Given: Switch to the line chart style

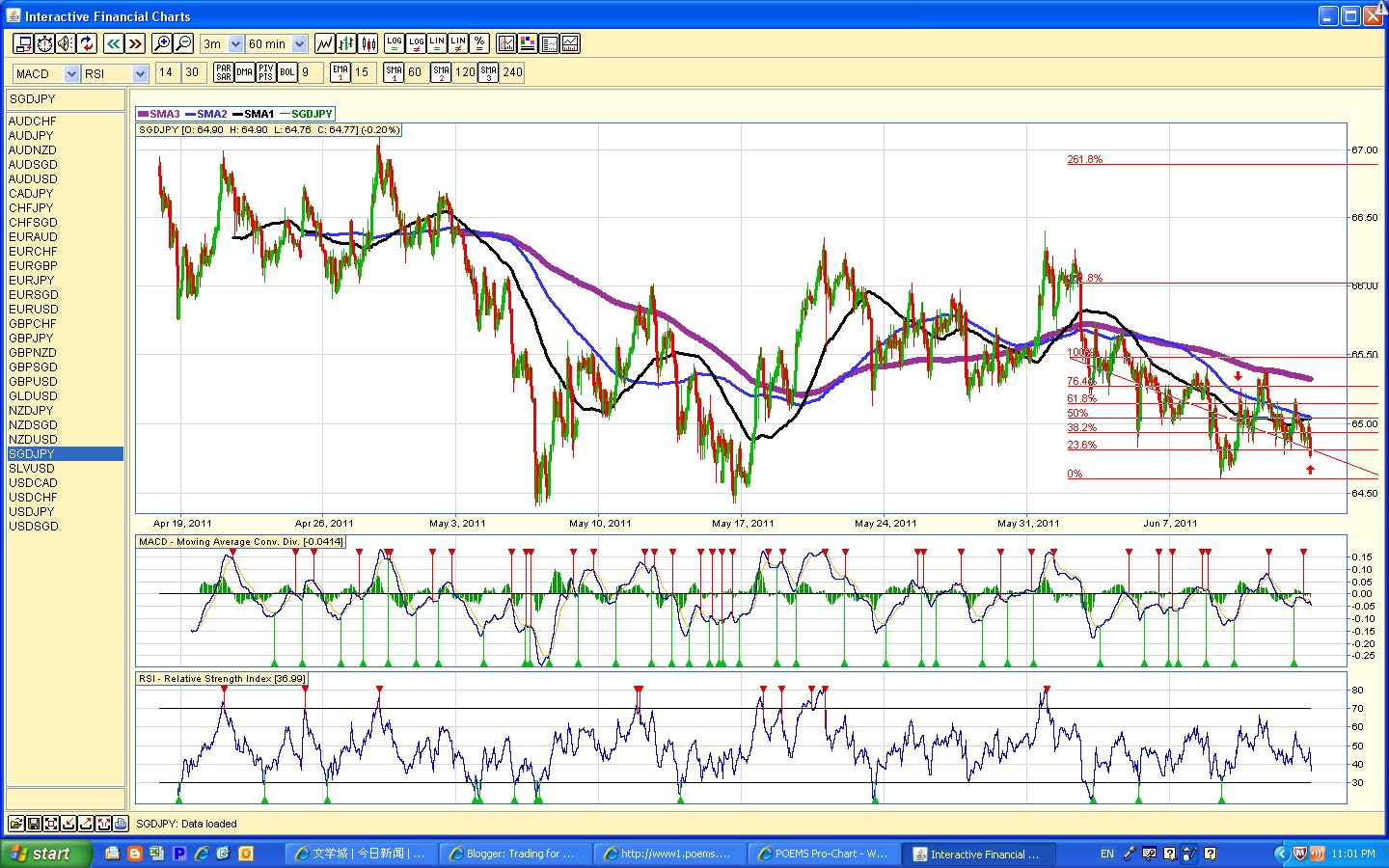Looking at the screenshot, I should click(325, 43).
